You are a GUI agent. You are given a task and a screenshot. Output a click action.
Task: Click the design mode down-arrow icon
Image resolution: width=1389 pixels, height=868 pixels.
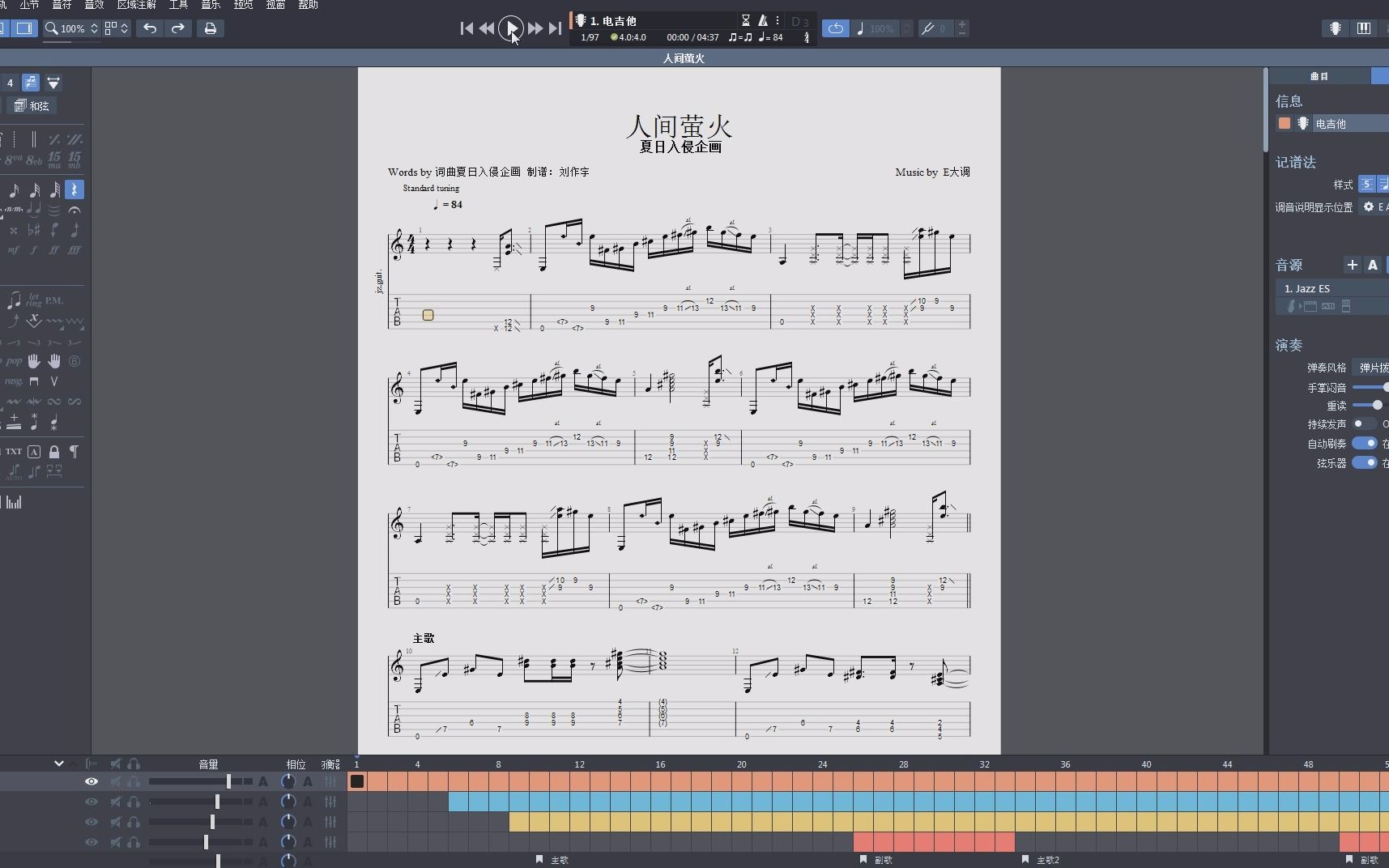click(x=53, y=83)
